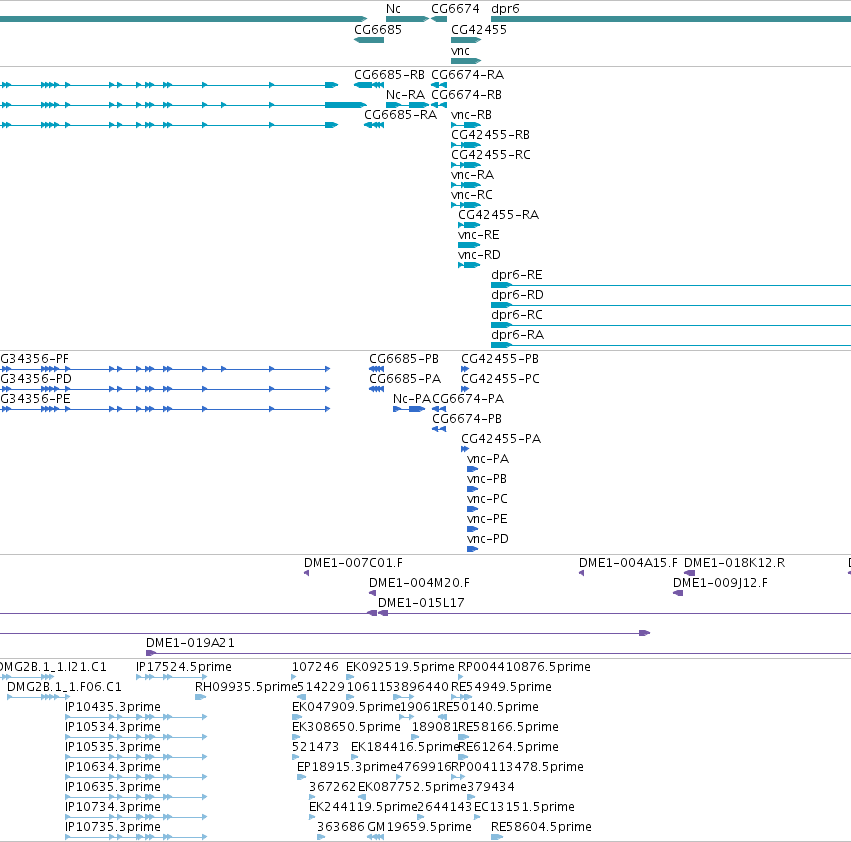Open EST RP004410876.5prime
The width and height of the screenshot is (851, 842).
coord(524,667)
